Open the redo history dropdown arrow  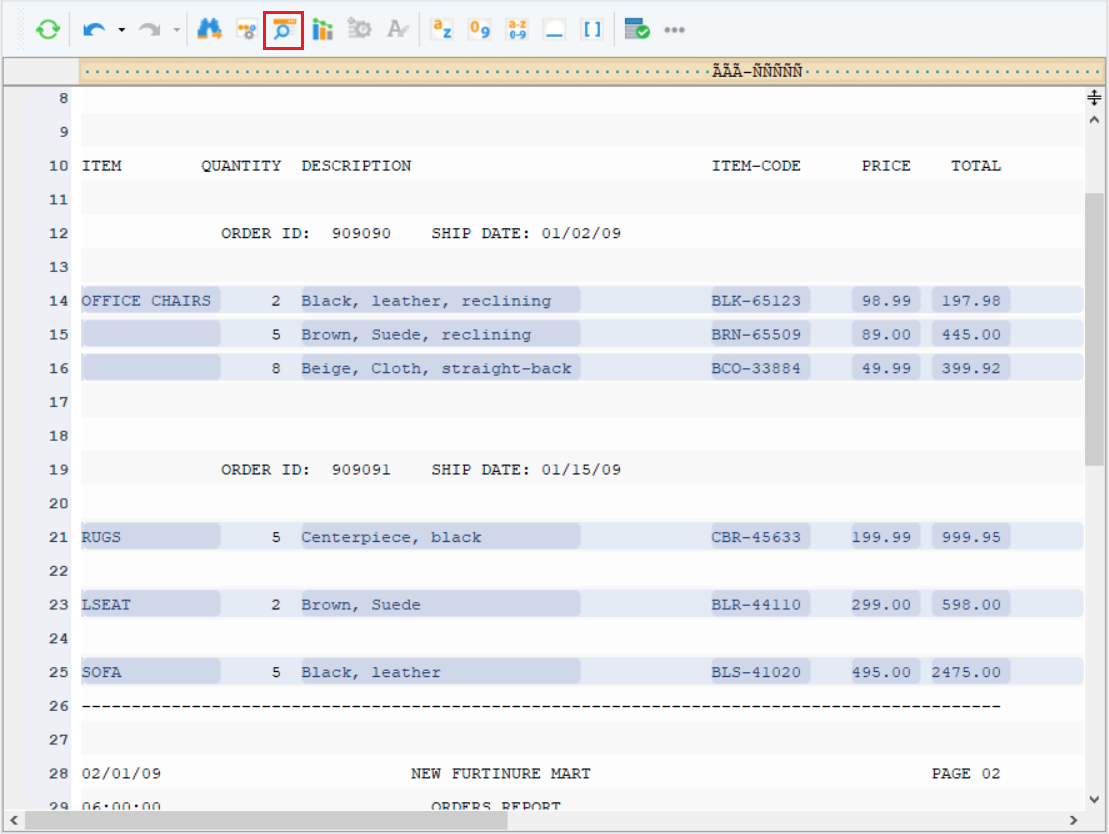tap(176, 30)
